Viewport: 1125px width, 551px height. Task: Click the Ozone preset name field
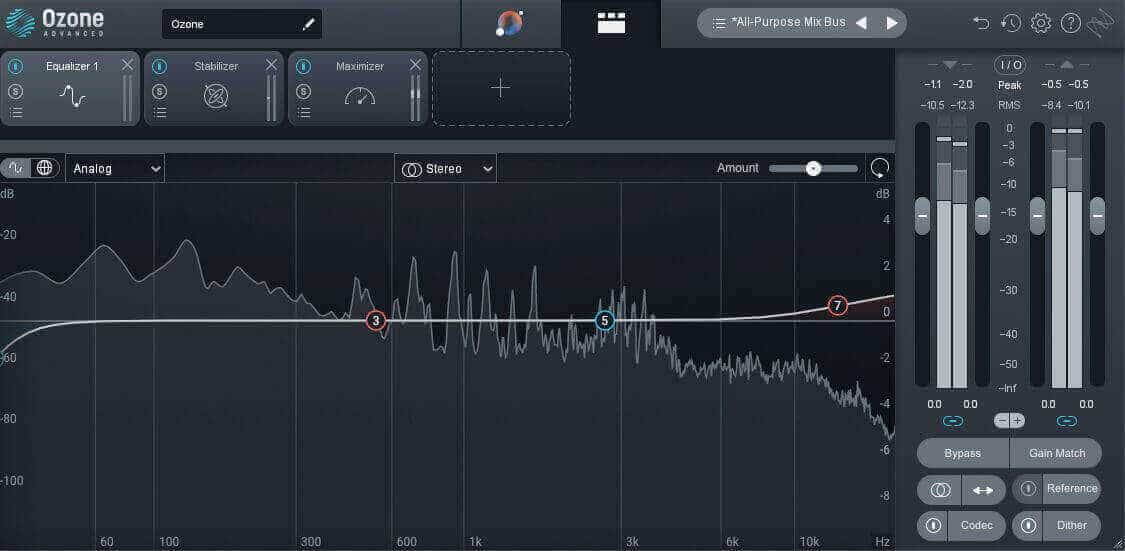[x=242, y=24]
